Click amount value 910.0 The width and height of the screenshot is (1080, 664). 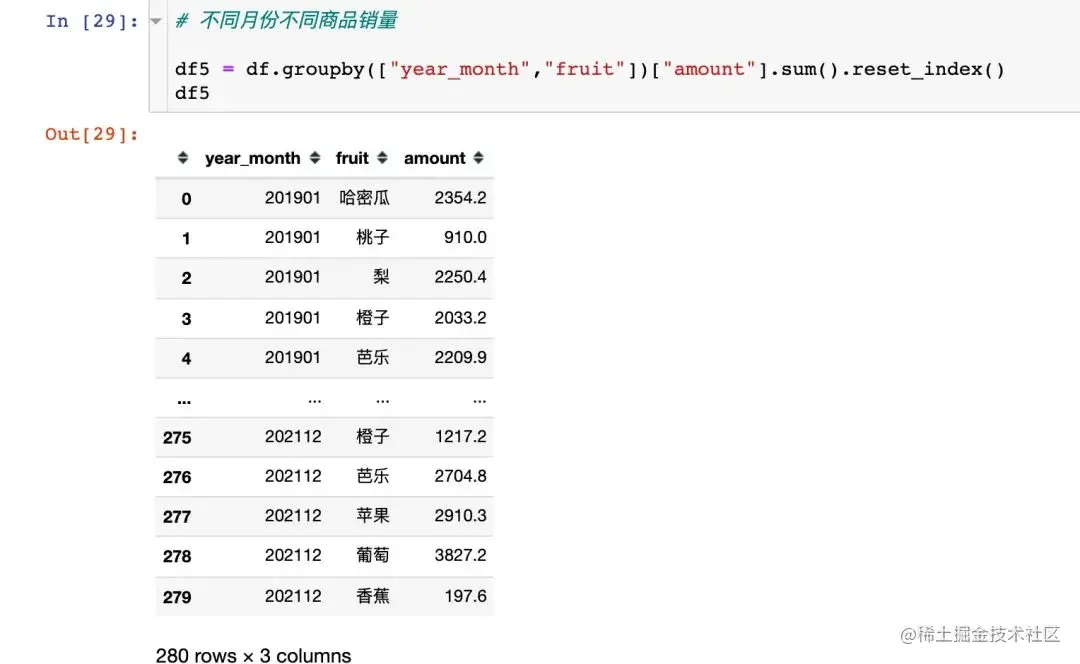click(x=465, y=237)
